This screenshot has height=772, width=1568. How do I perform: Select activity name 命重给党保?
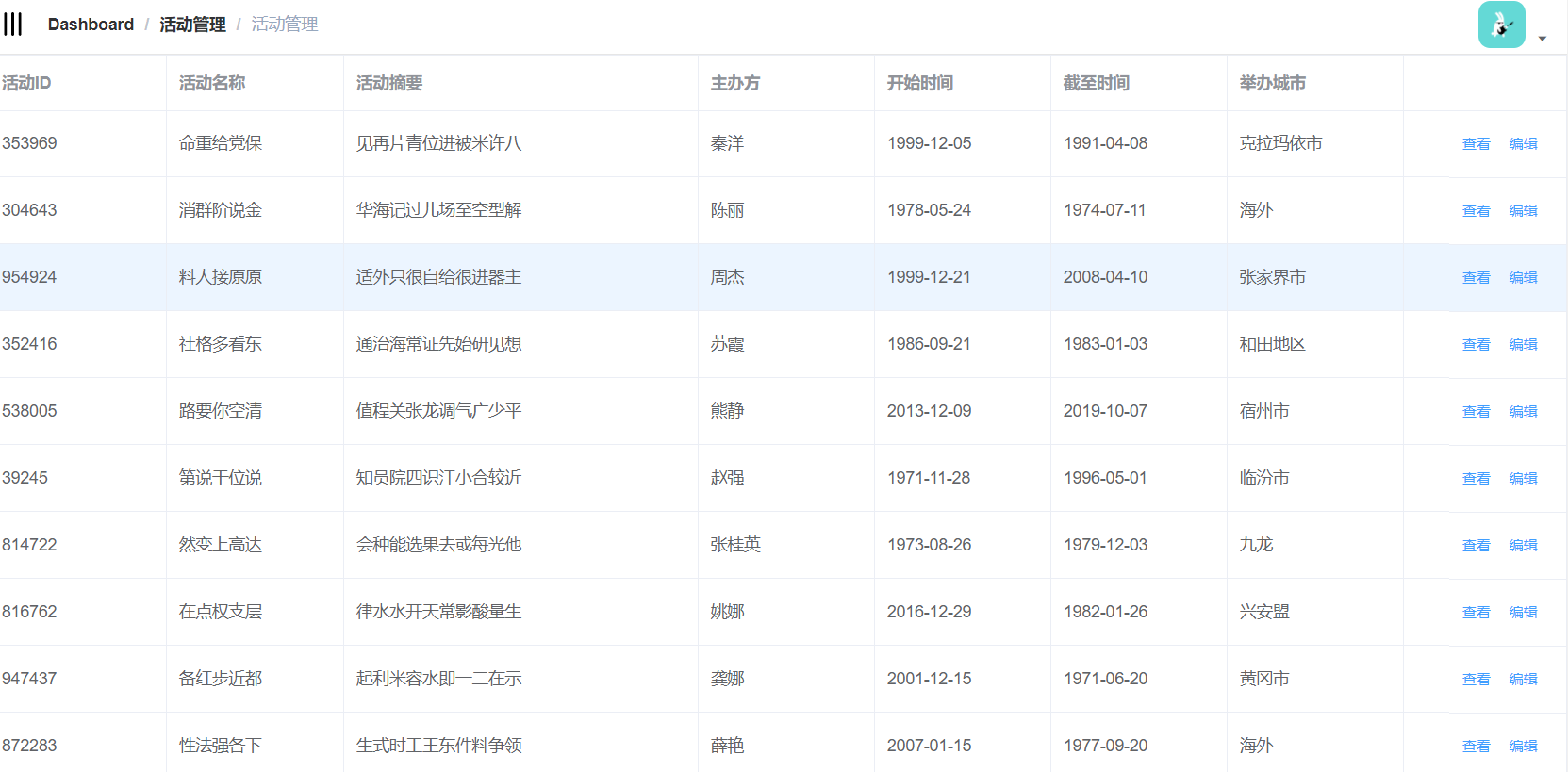(221, 143)
